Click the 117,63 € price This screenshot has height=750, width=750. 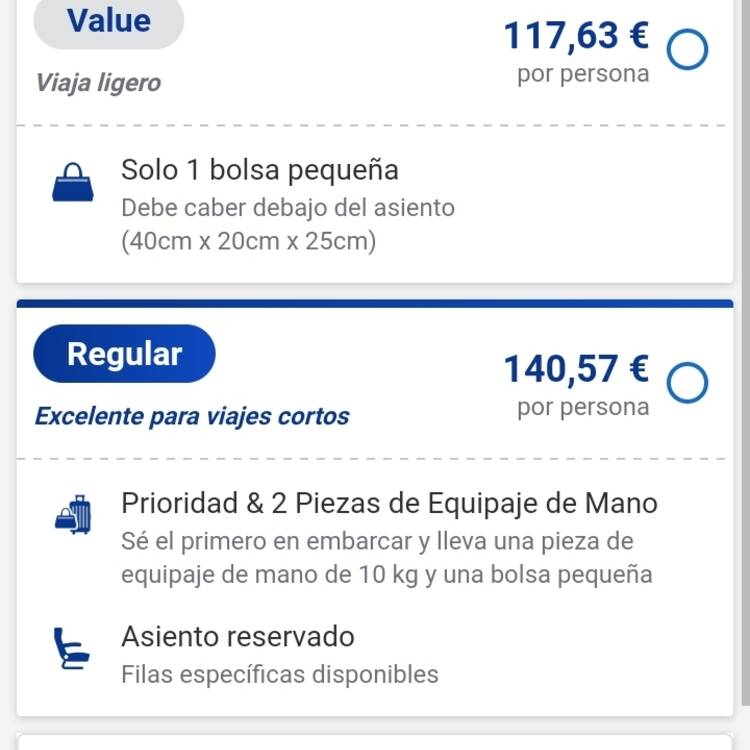(x=576, y=35)
